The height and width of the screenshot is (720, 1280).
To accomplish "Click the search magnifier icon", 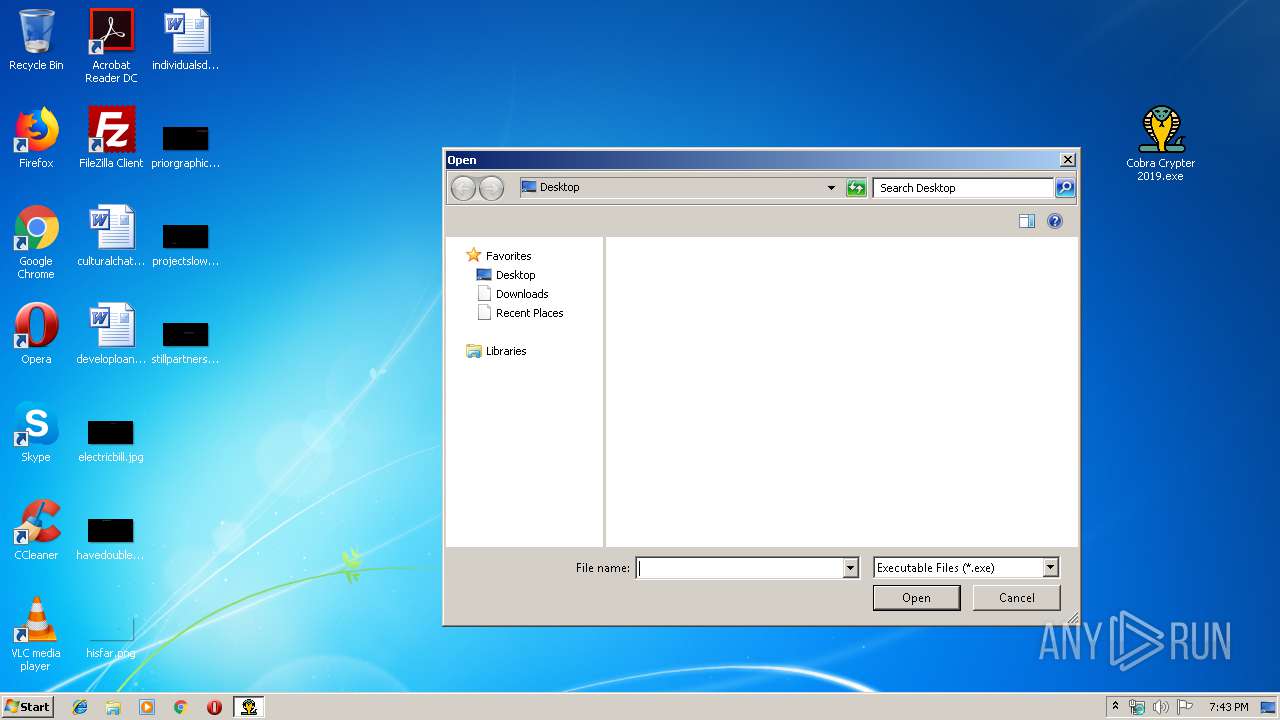I will coord(1065,188).
